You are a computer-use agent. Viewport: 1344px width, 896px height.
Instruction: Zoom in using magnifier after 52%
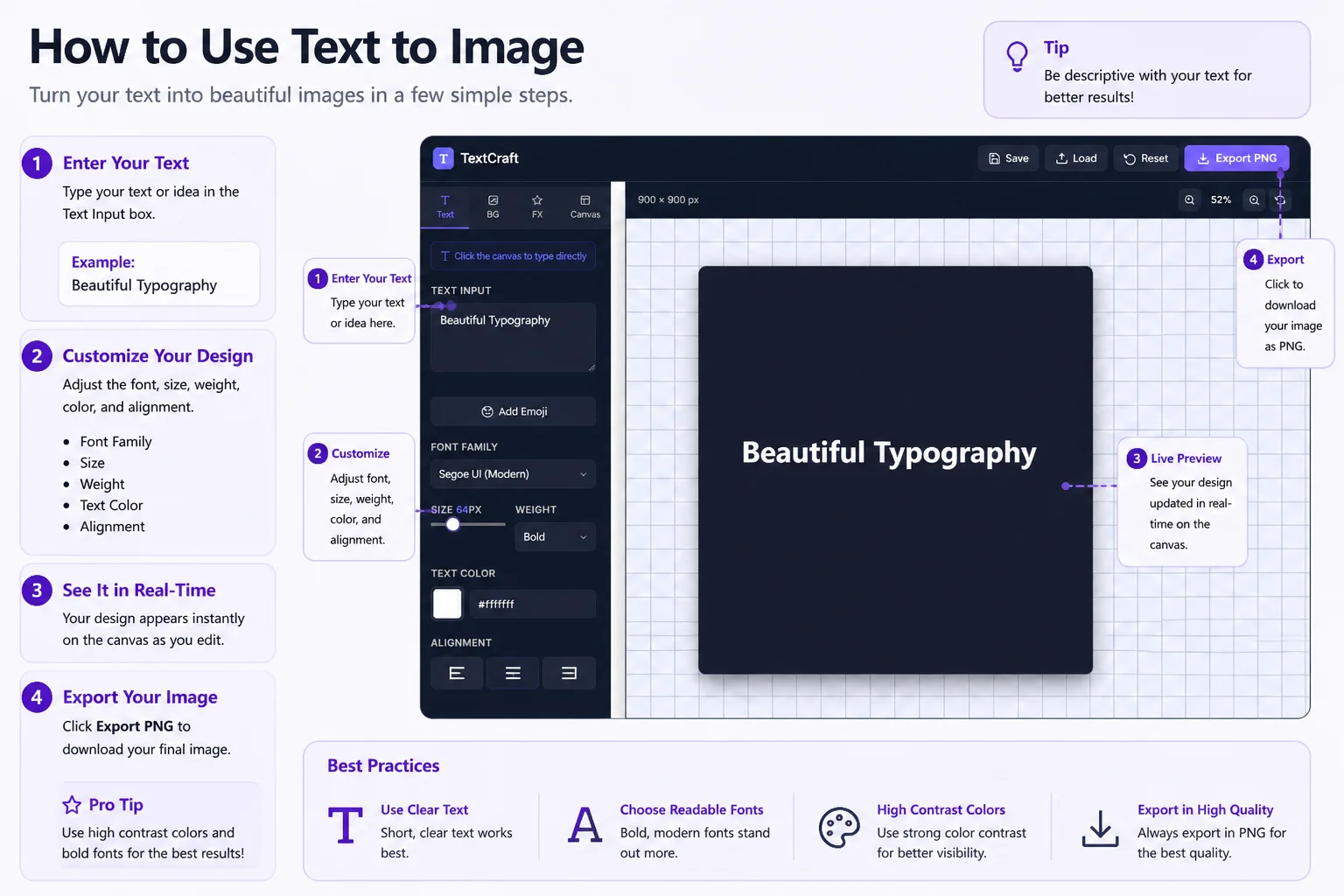tap(1254, 200)
